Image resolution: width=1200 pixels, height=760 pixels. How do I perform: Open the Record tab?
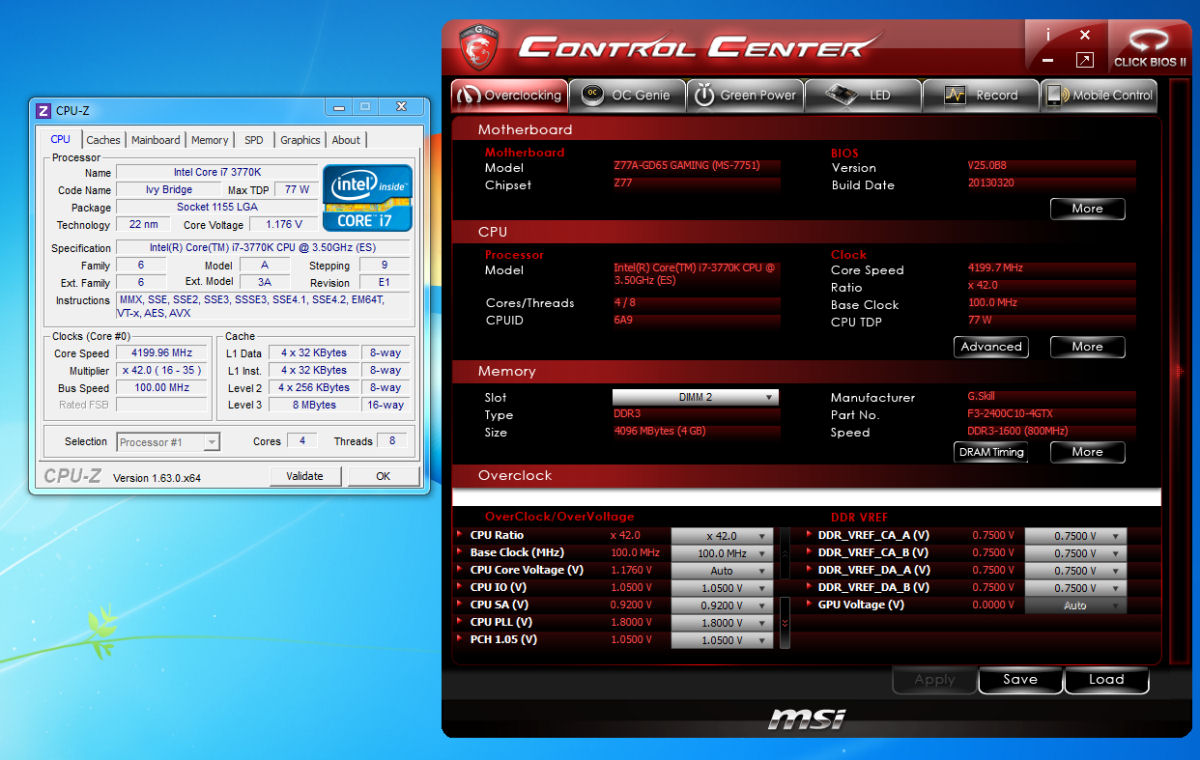click(x=981, y=95)
